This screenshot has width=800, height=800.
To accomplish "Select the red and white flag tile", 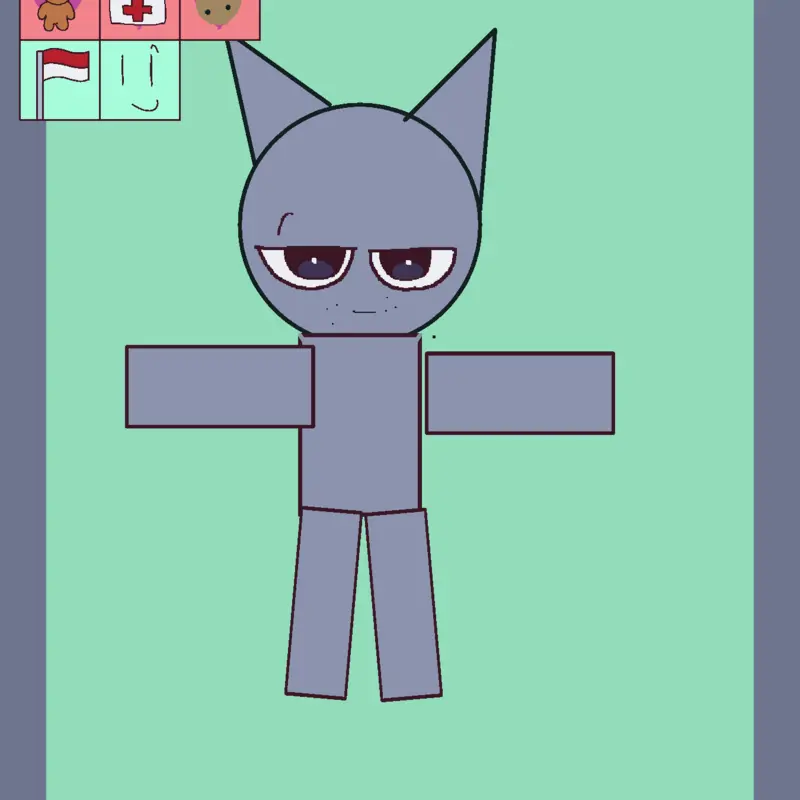I will [60, 80].
